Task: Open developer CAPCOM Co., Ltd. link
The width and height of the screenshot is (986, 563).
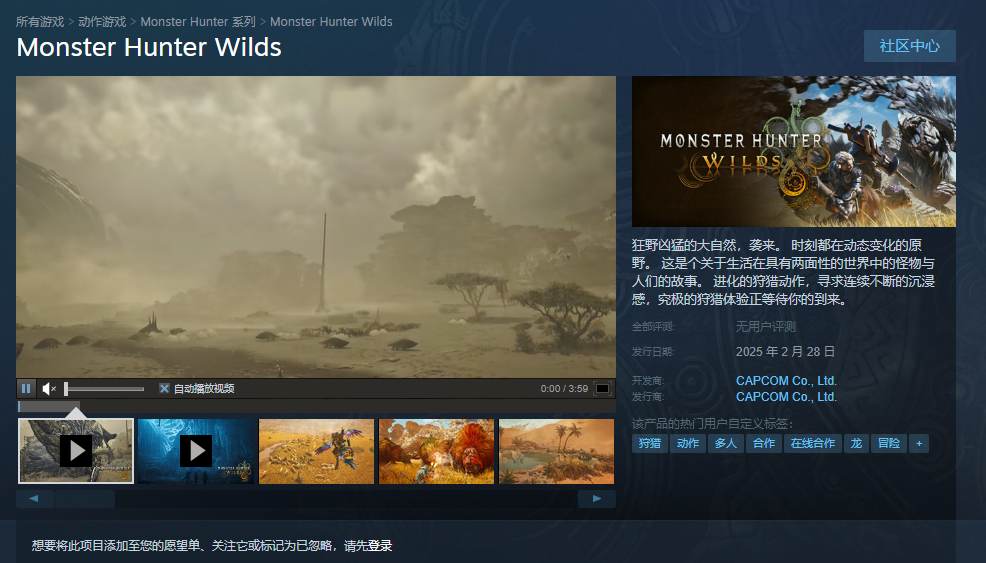Action: [x=786, y=381]
